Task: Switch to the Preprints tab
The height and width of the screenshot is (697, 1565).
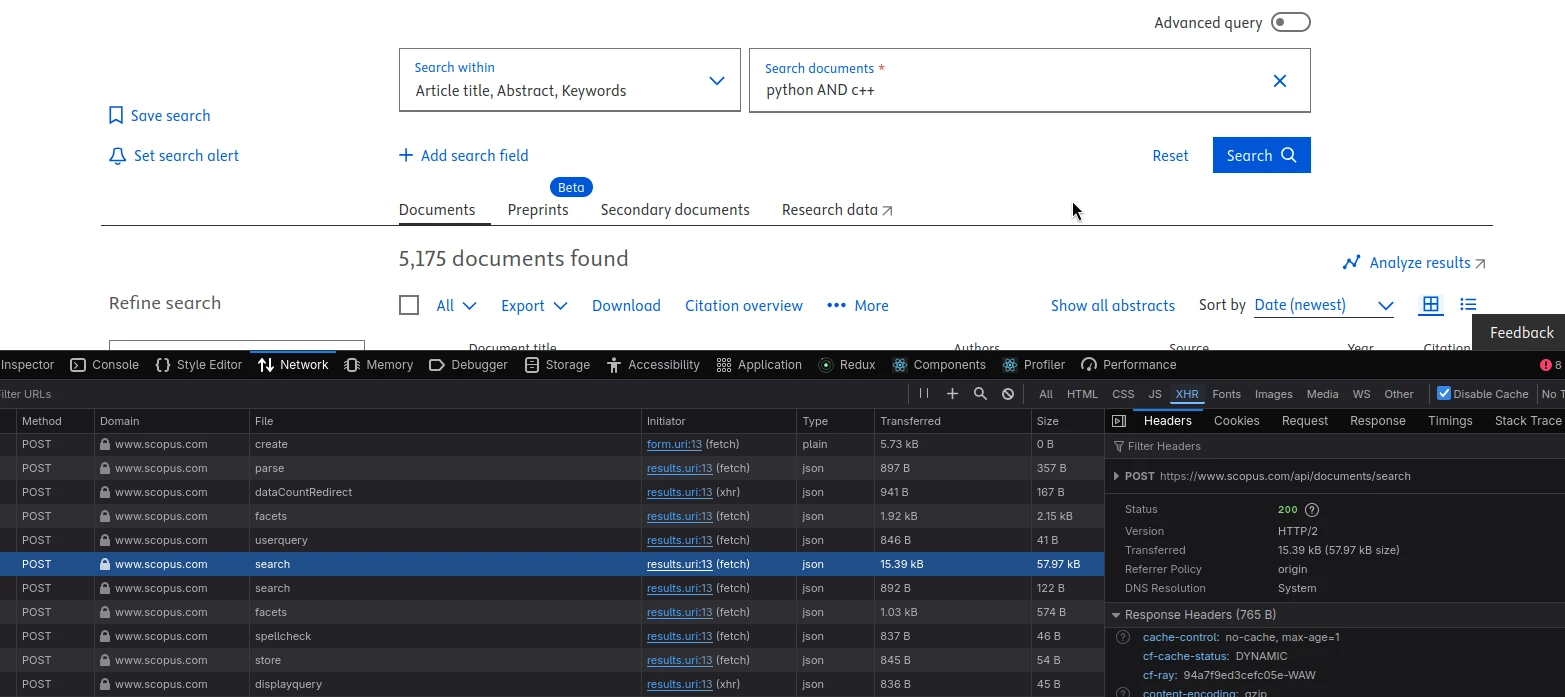Action: tap(538, 210)
